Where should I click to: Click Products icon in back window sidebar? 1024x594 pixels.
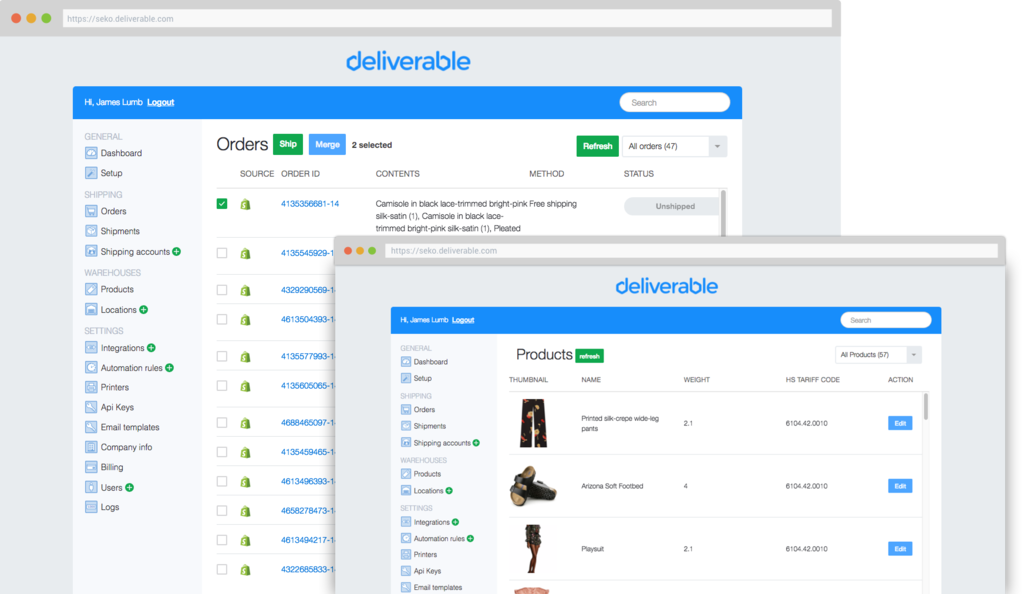click(x=91, y=289)
